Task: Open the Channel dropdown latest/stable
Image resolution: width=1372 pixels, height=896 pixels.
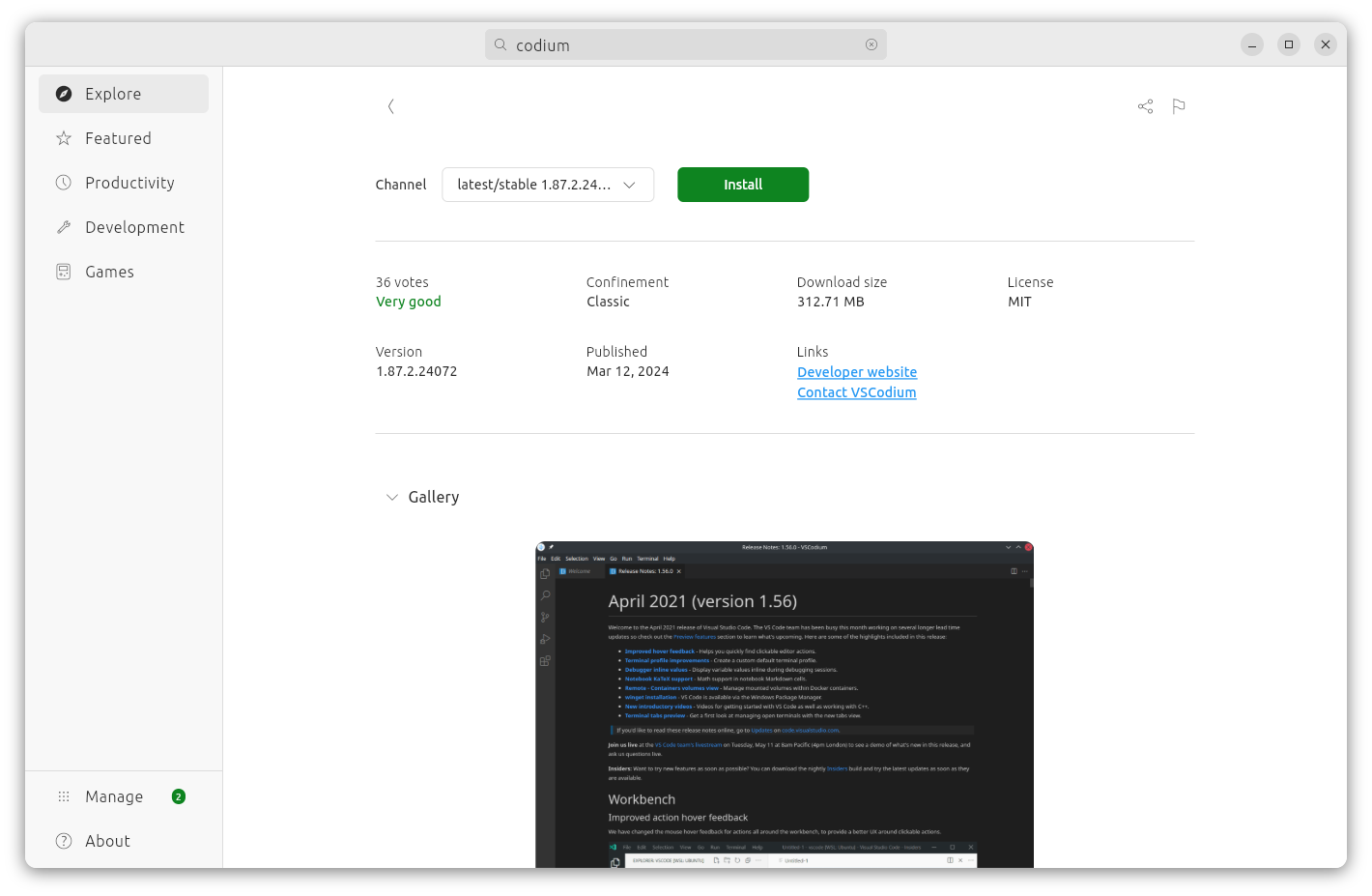Action: coord(548,185)
